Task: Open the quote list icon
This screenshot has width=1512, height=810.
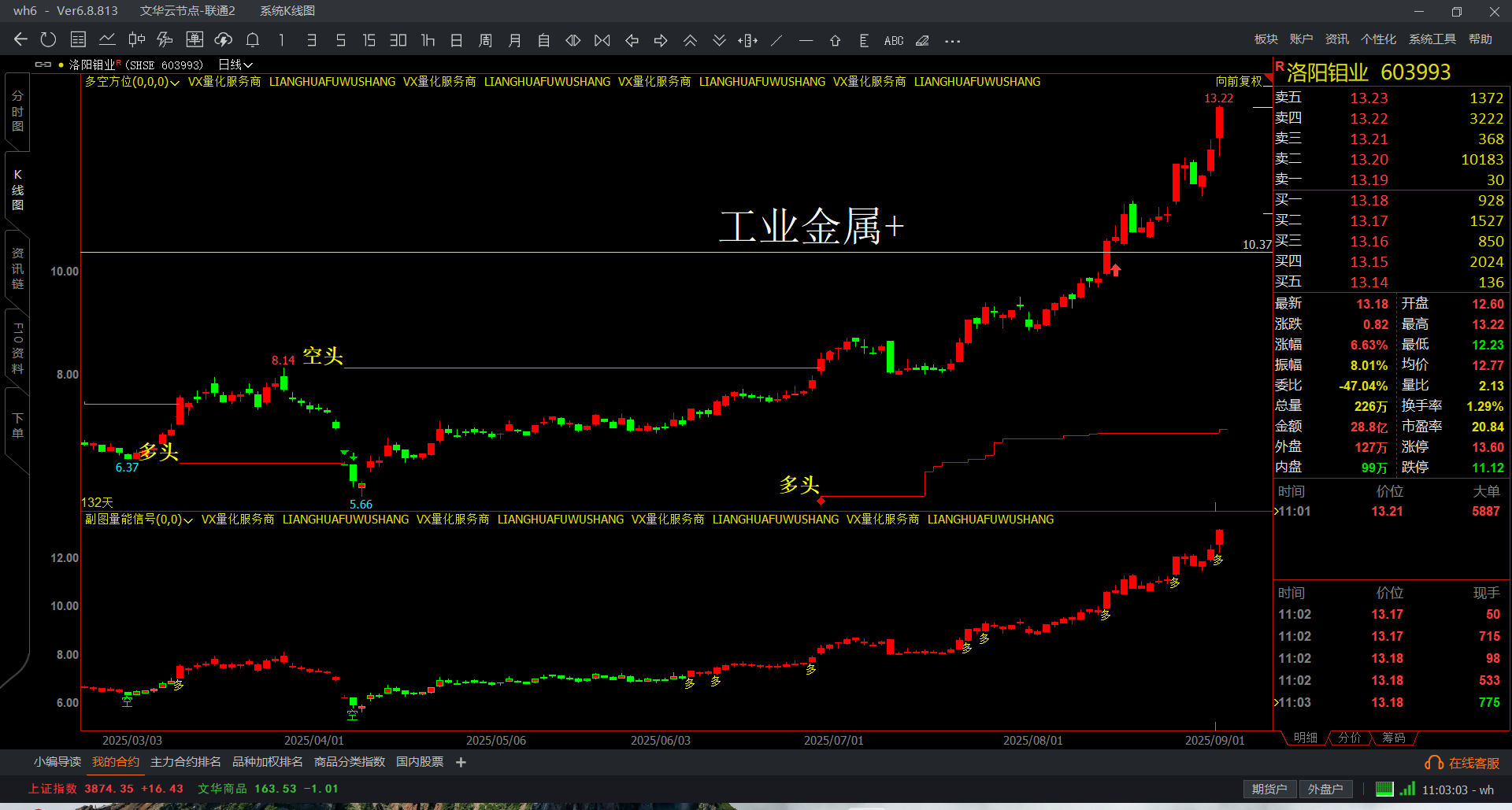Action: 78,40
